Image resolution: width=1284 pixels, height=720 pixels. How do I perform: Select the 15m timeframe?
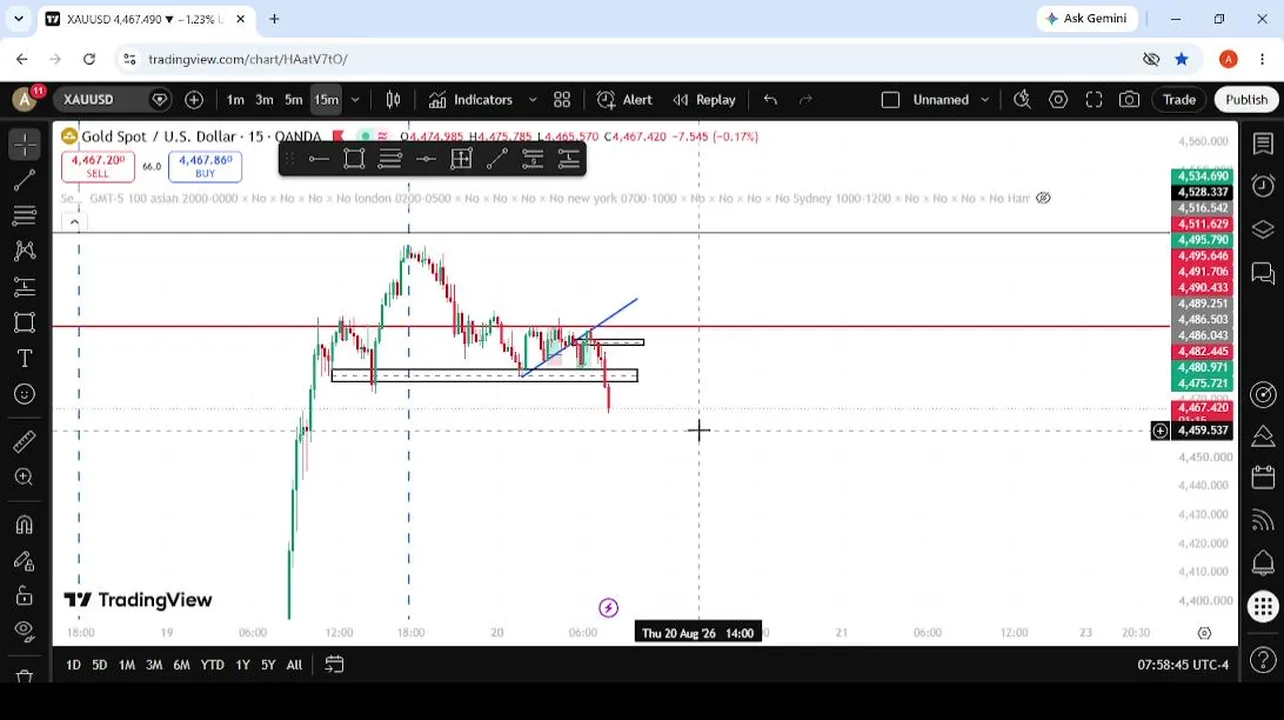326,99
